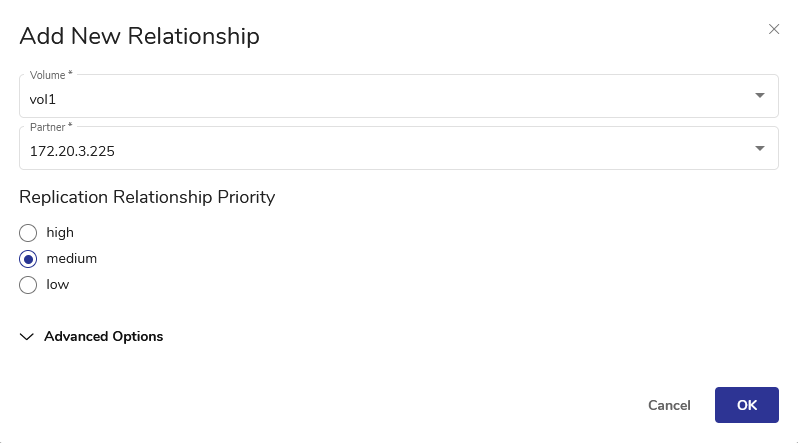Close the Add New Relationship dialog
This screenshot has height=443, width=798.
[774, 29]
